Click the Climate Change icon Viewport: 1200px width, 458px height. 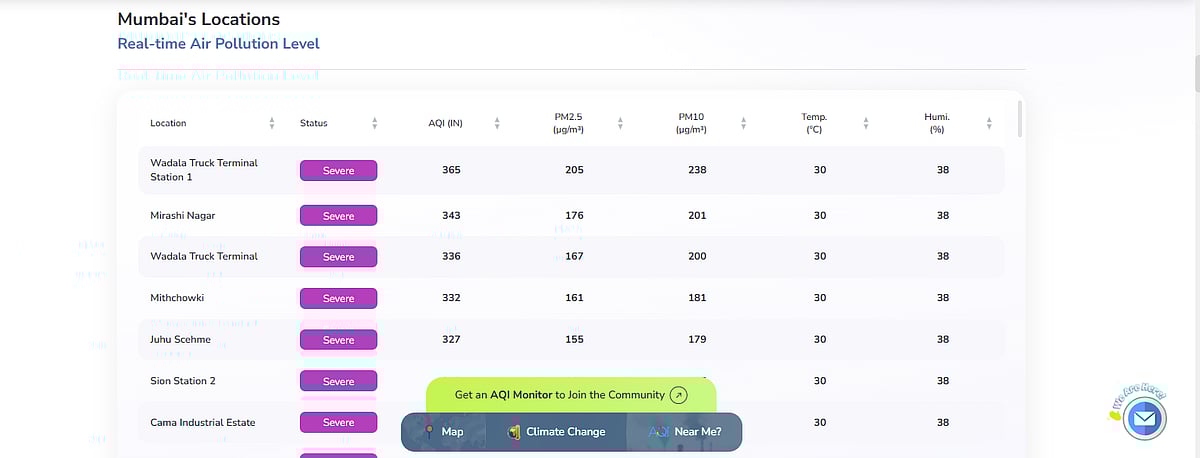point(514,432)
